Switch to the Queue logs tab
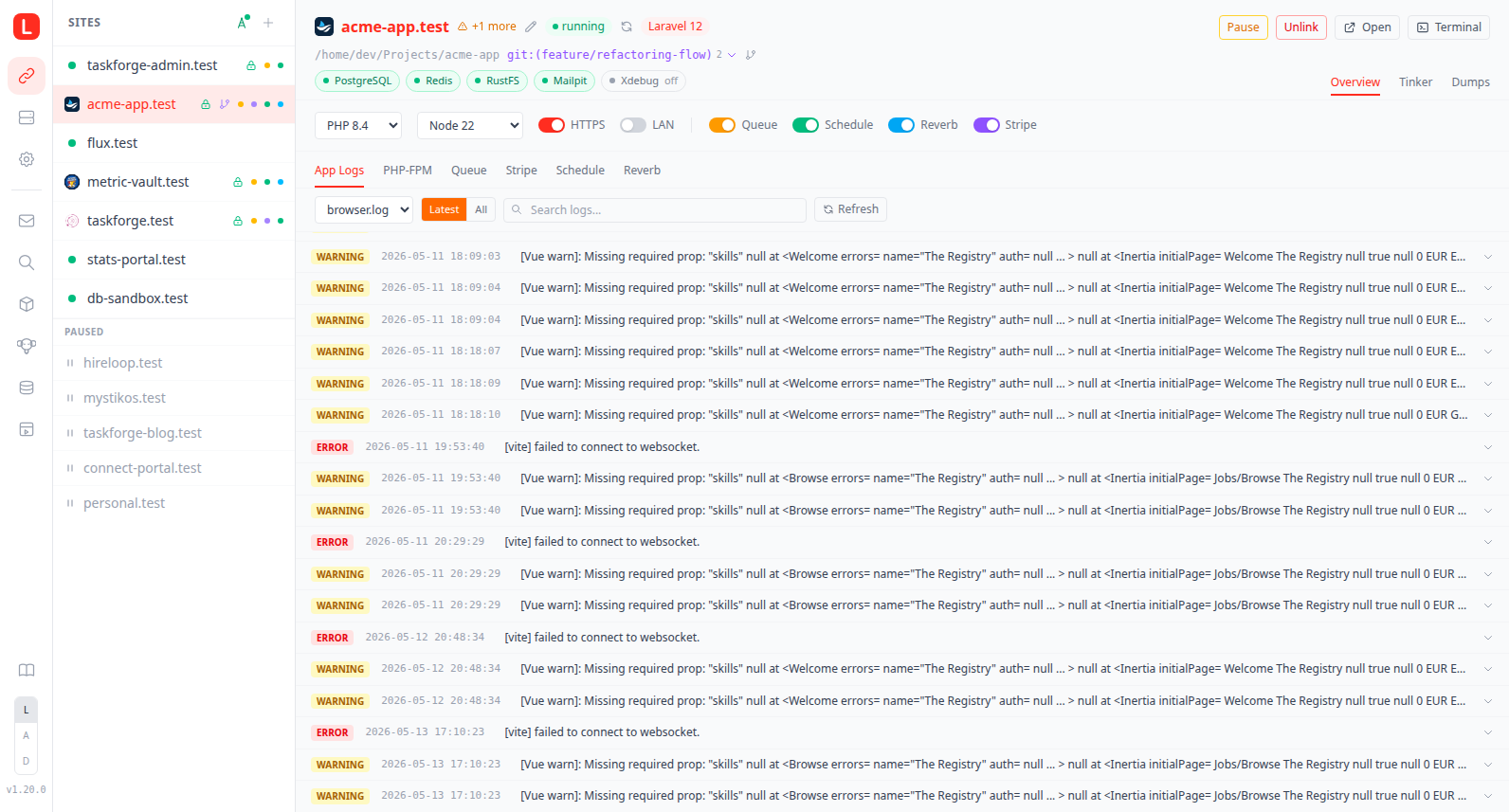Viewport: 1509px width, 812px height. [469, 171]
